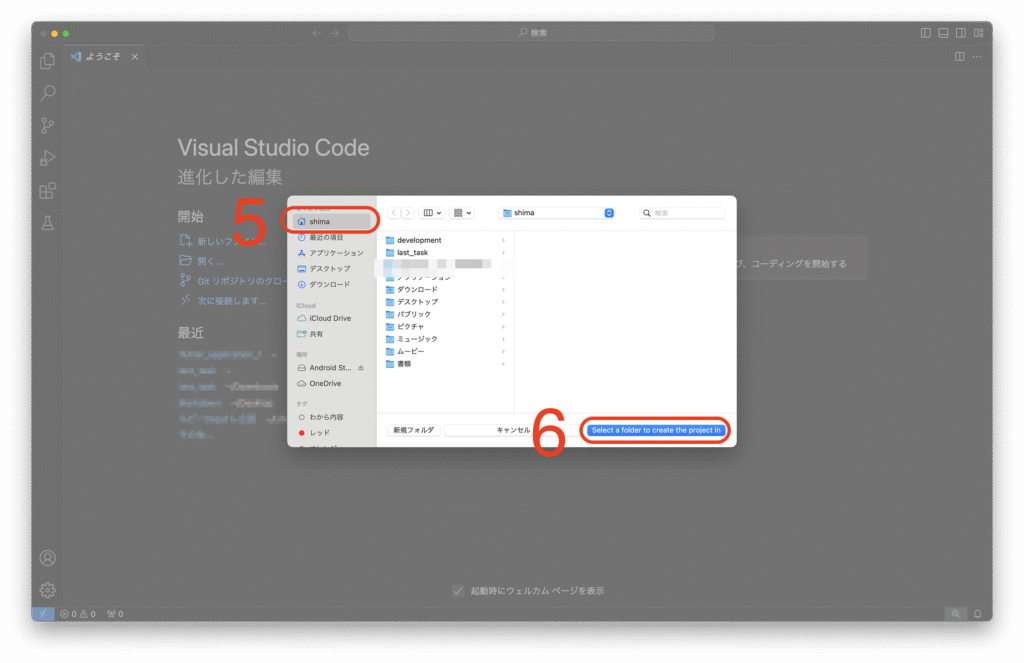1024x663 pixels.
Task: Open Source Control view in activity bar
Action: 48,125
